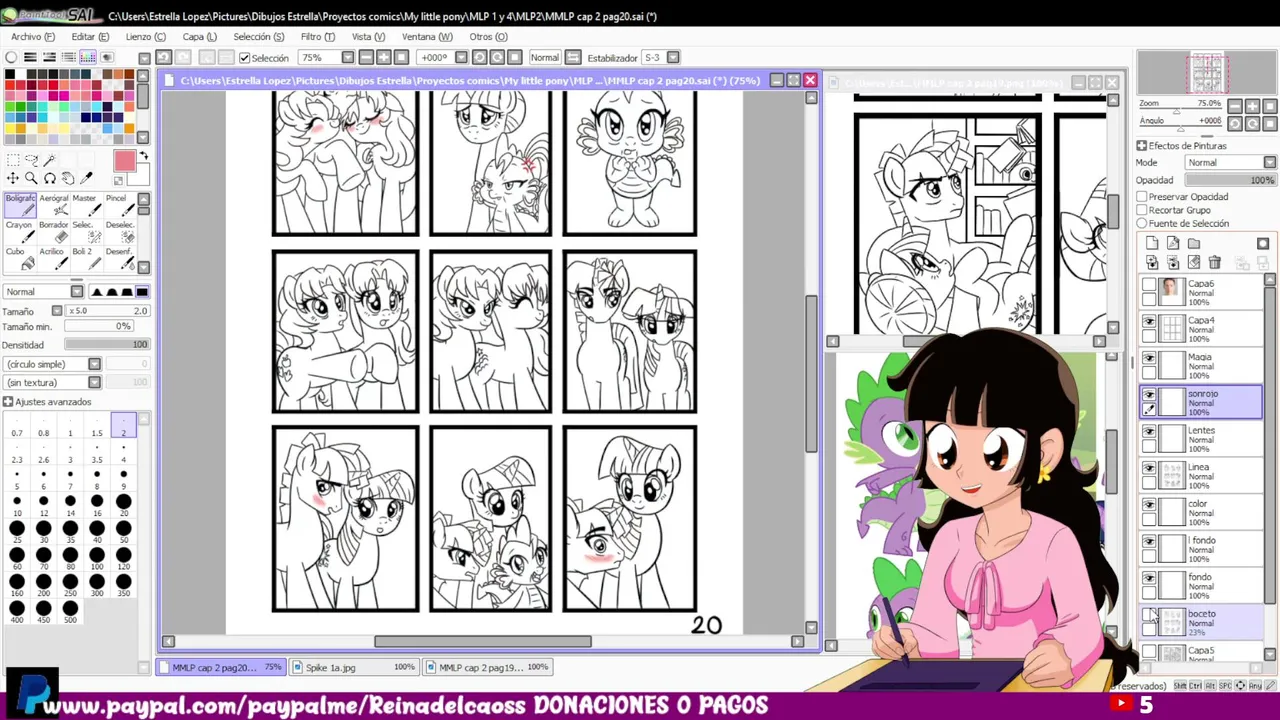1280x720 pixels.
Task: Delete the selected layer with trash icon
Action: point(1214,262)
